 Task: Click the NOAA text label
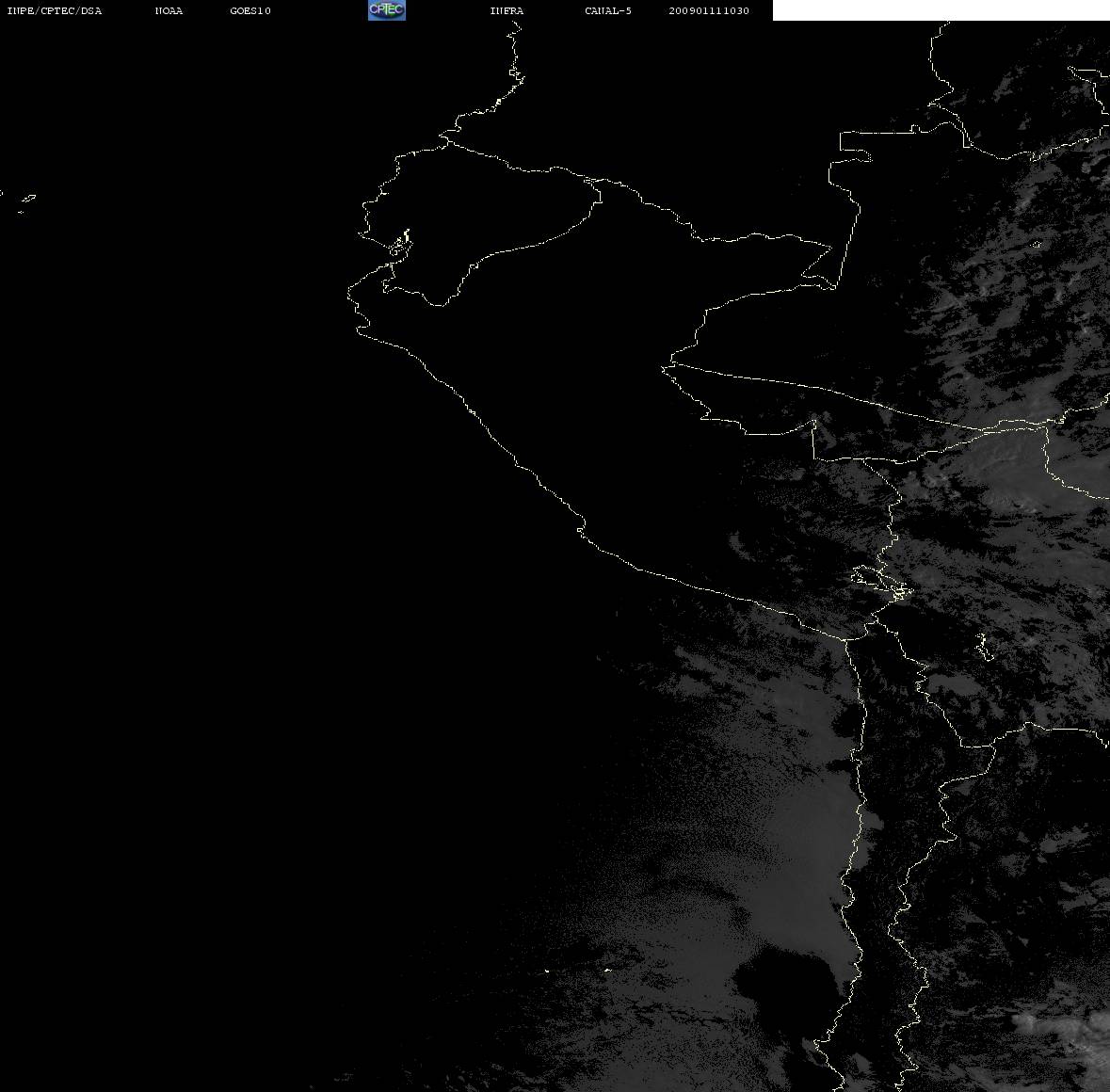pos(169,10)
